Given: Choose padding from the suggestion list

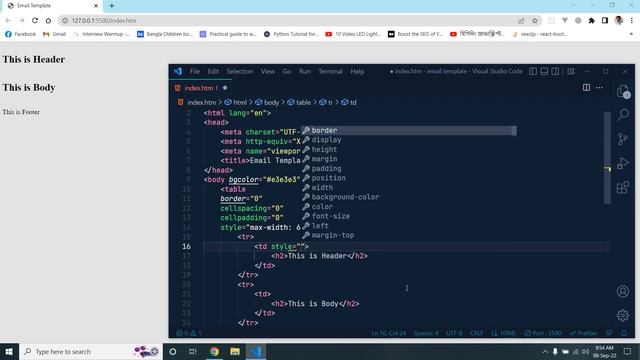Looking at the screenshot, I should pos(409,169).
